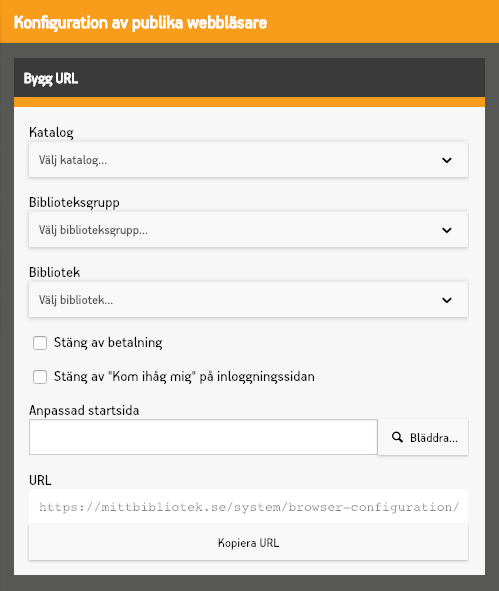This screenshot has width=499, height=591.
Task: Click the Katalog dropdown chevron arrow
Action: tap(447, 160)
